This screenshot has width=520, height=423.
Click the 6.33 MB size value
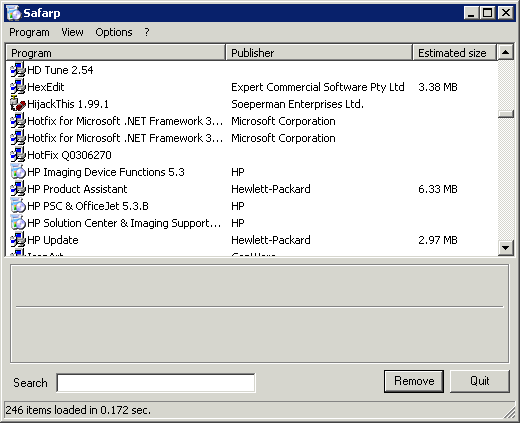(438, 189)
